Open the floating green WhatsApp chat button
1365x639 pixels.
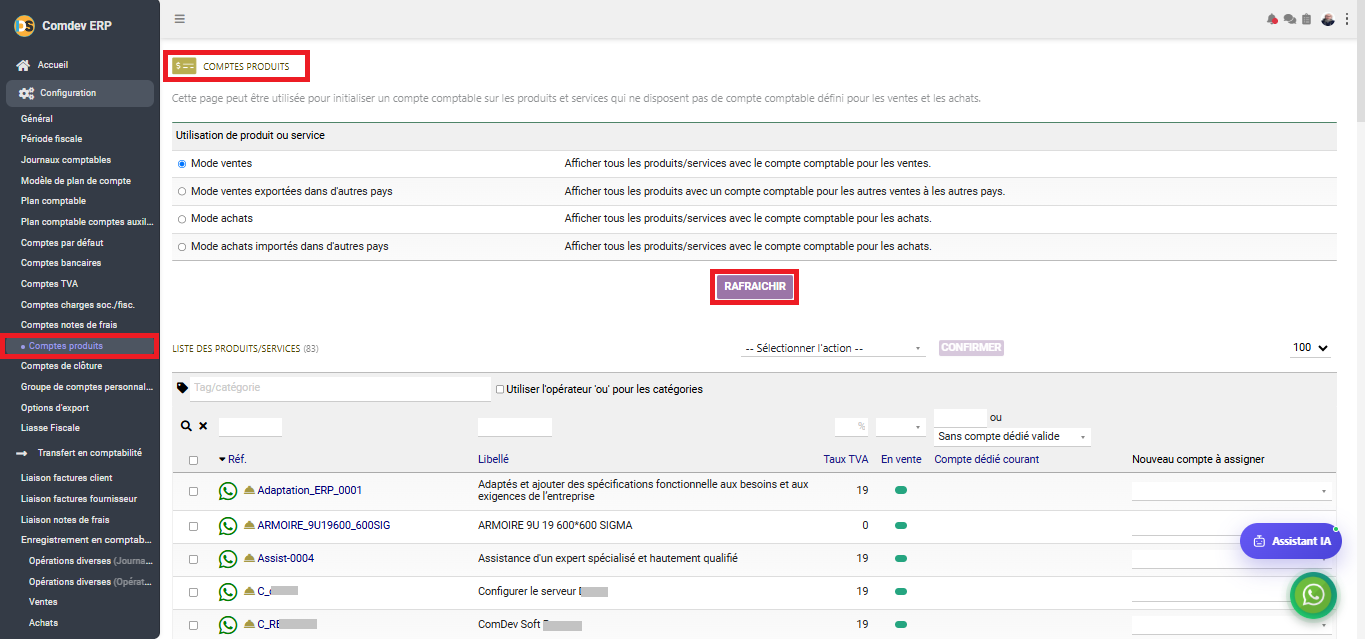point(1314,596)
